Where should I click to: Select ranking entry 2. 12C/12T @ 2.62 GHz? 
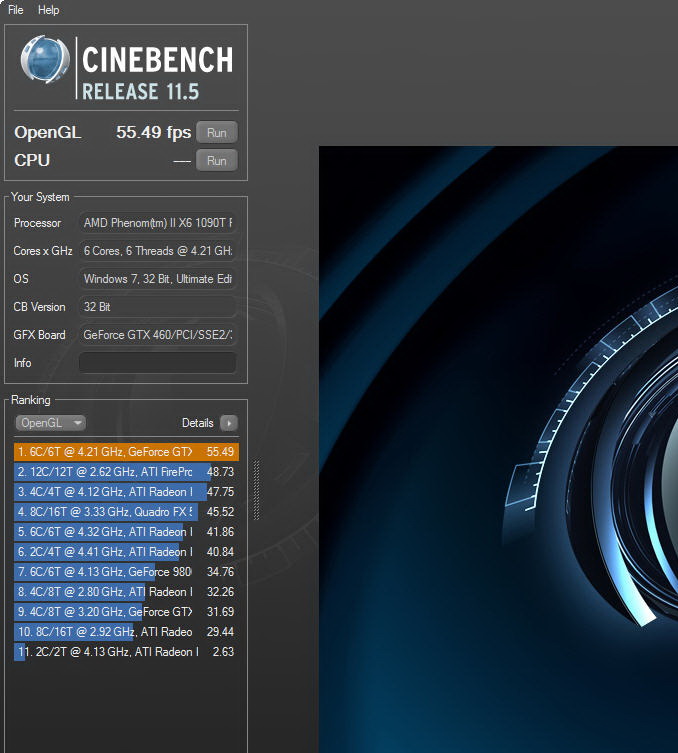[126, 472]
